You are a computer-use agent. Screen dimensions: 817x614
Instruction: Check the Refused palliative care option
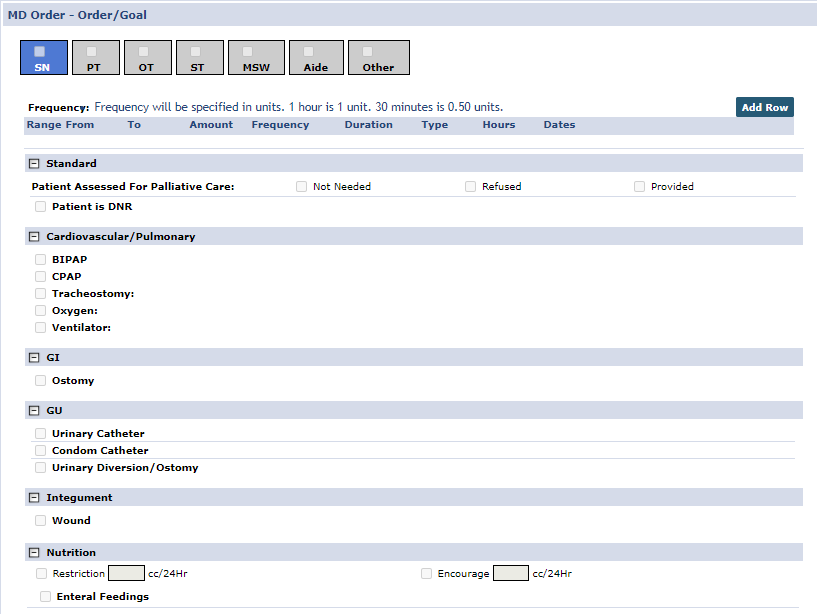470,186
